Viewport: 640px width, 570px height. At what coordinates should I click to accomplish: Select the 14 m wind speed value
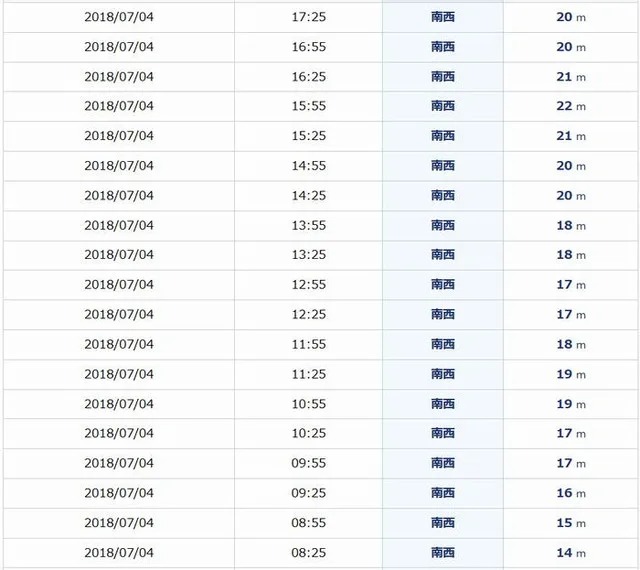(571, 552)
